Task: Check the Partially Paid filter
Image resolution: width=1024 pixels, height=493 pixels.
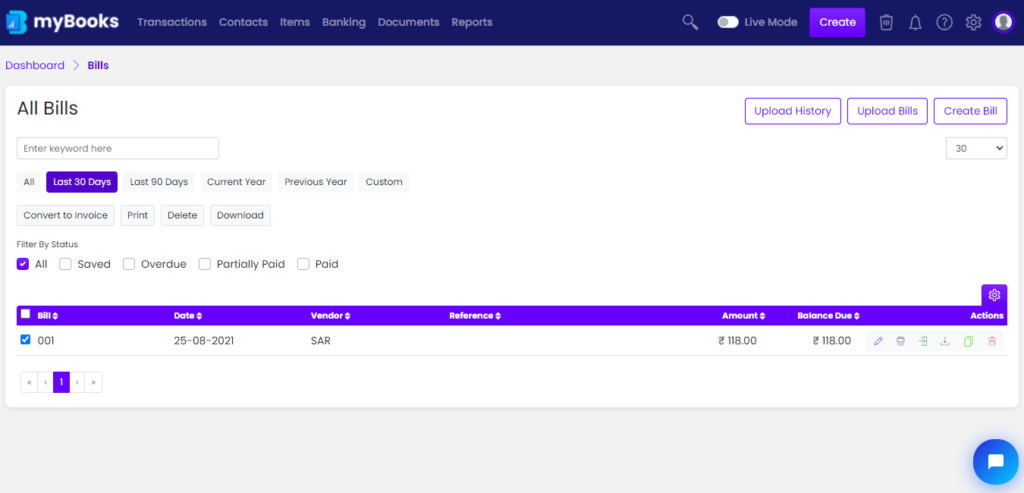Action: click(205, 264)
